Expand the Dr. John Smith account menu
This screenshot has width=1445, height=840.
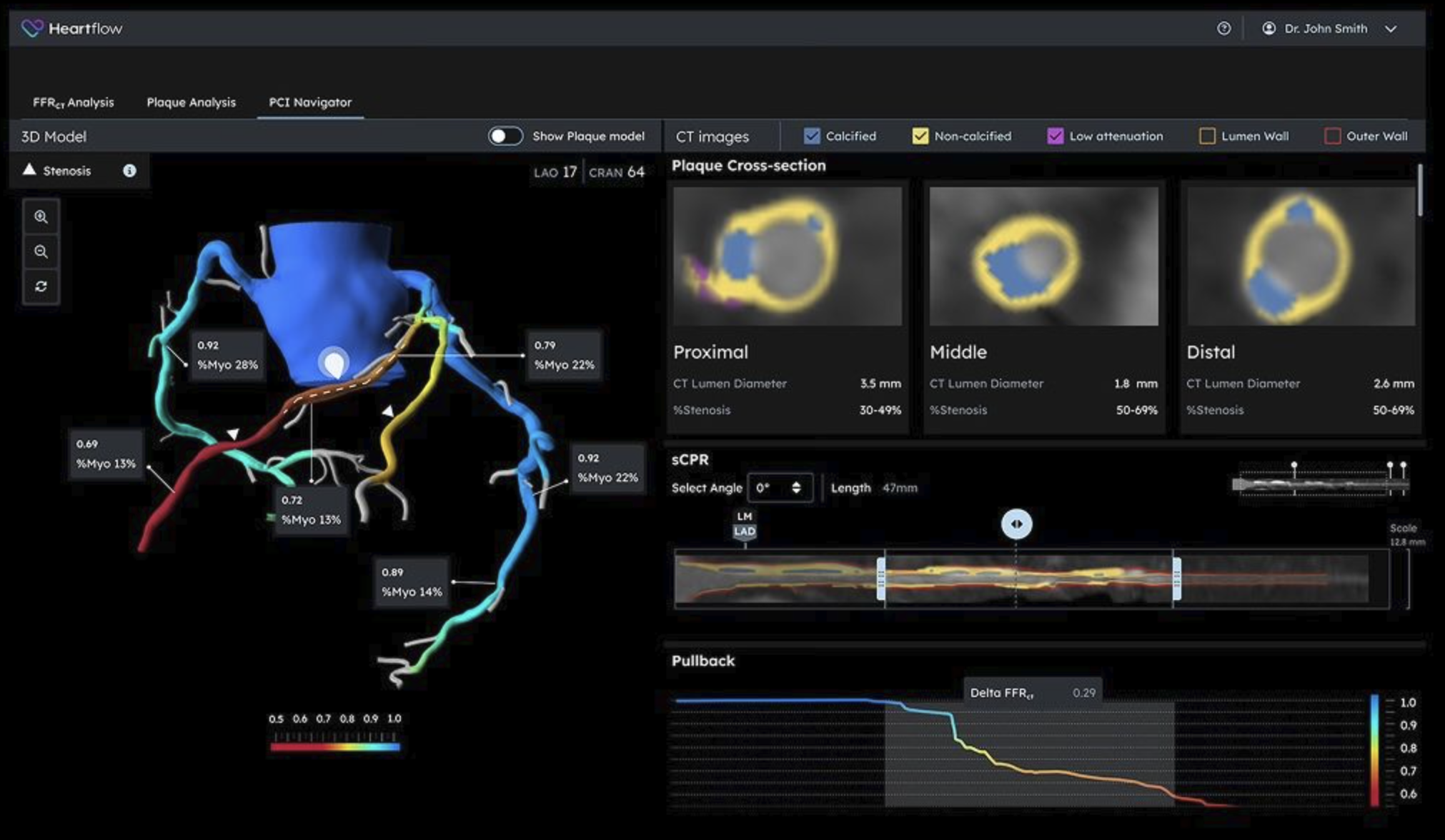point(1391,29)
